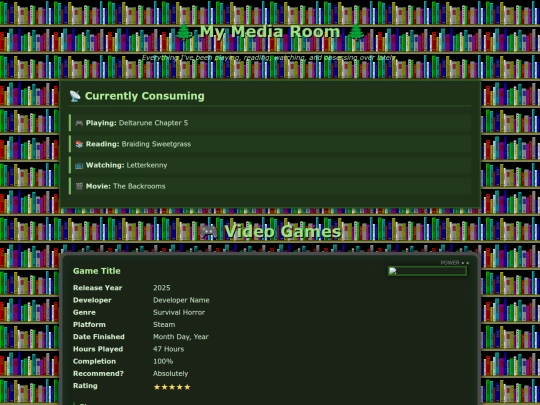This screenshot has height=405, width=540.
Task: Click the clapperboard icon beside Movie
Action: [x=79, y=186]
